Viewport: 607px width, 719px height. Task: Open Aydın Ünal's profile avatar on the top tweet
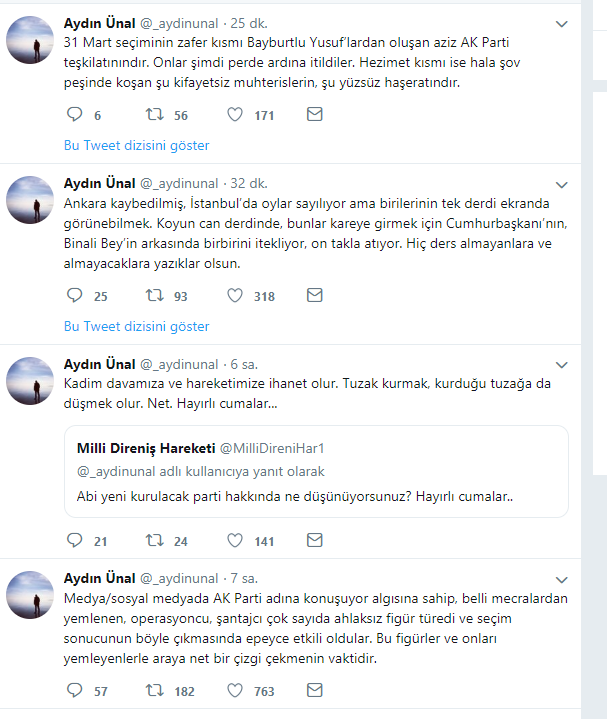click(30, 40)
